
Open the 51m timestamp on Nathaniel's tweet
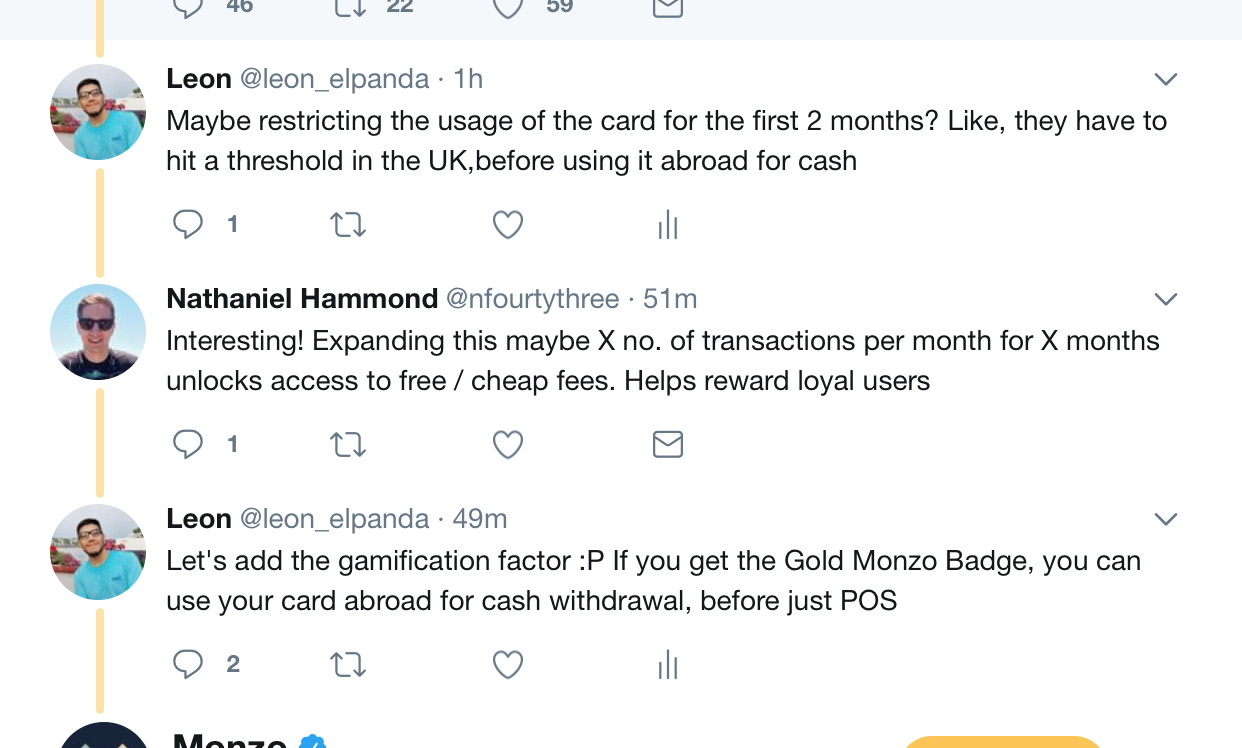point(670,299)
